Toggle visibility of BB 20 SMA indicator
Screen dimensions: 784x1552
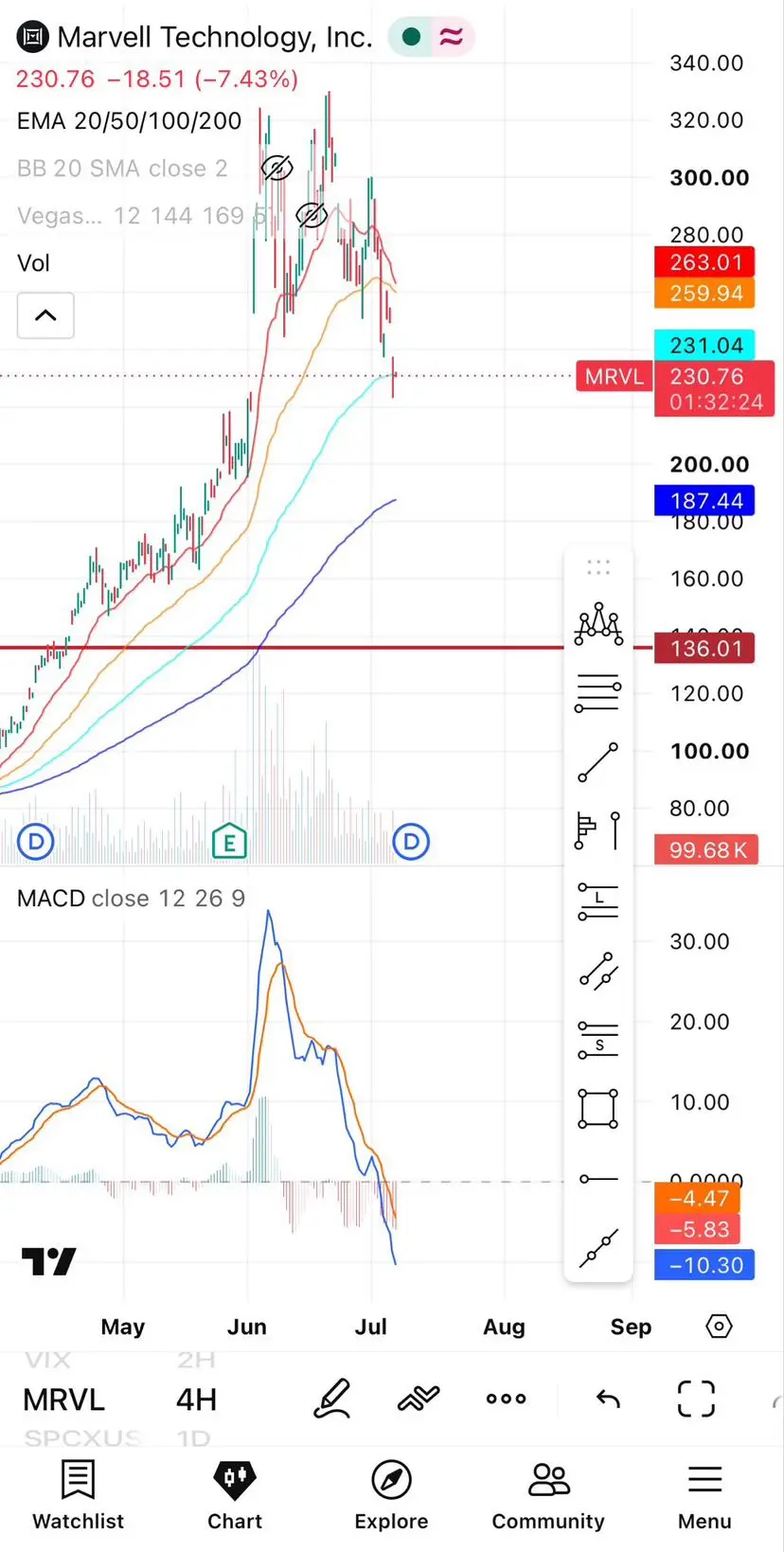coord(276,169)
